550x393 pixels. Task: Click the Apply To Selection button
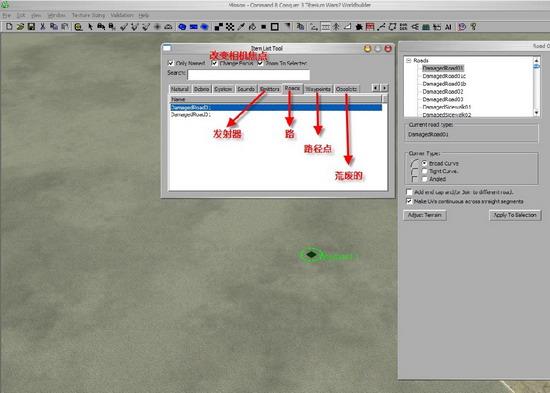click(515, 215)
